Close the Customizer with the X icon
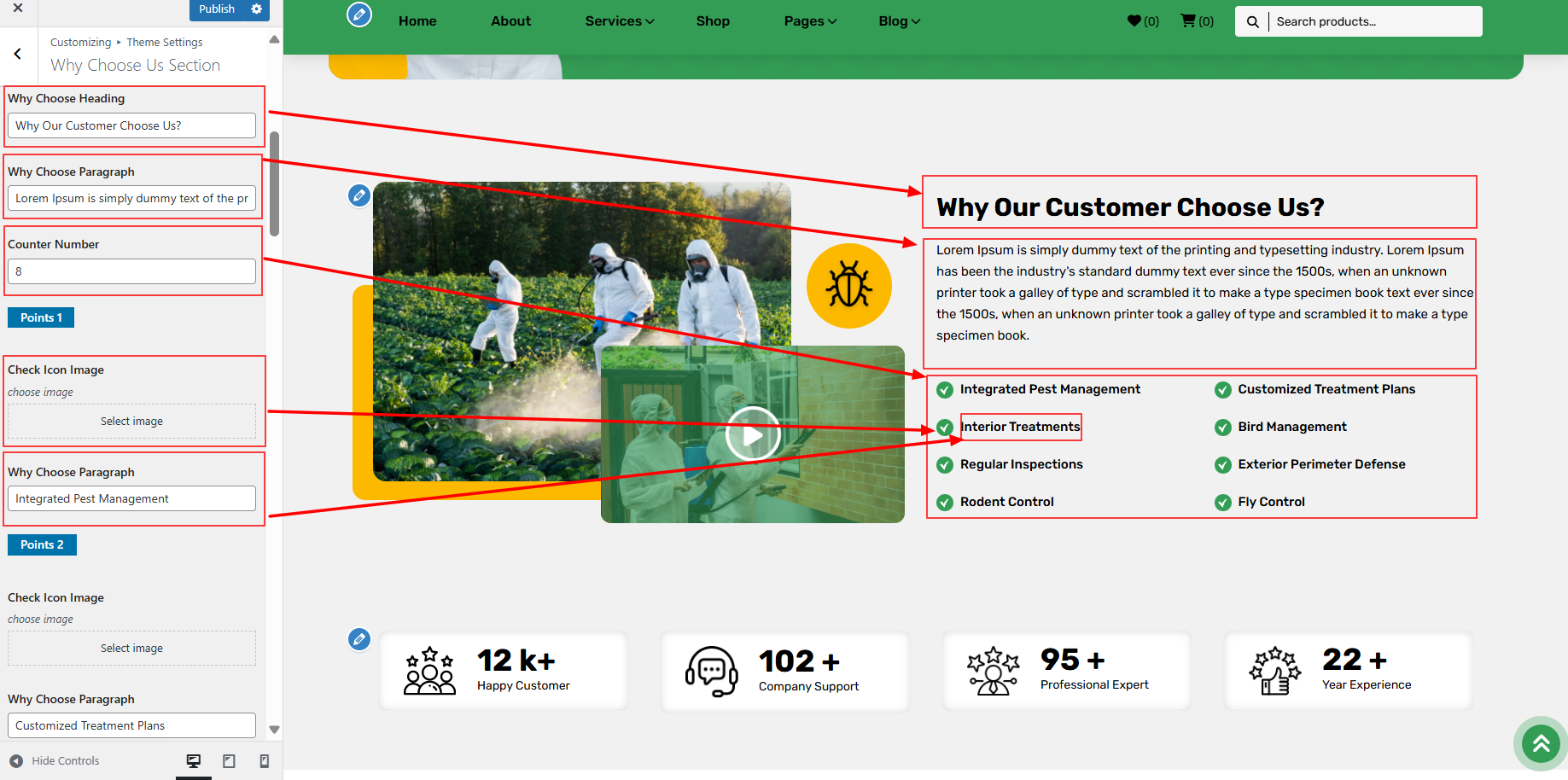This screenshot has height=780, width=1568. (x=18, y=9)
